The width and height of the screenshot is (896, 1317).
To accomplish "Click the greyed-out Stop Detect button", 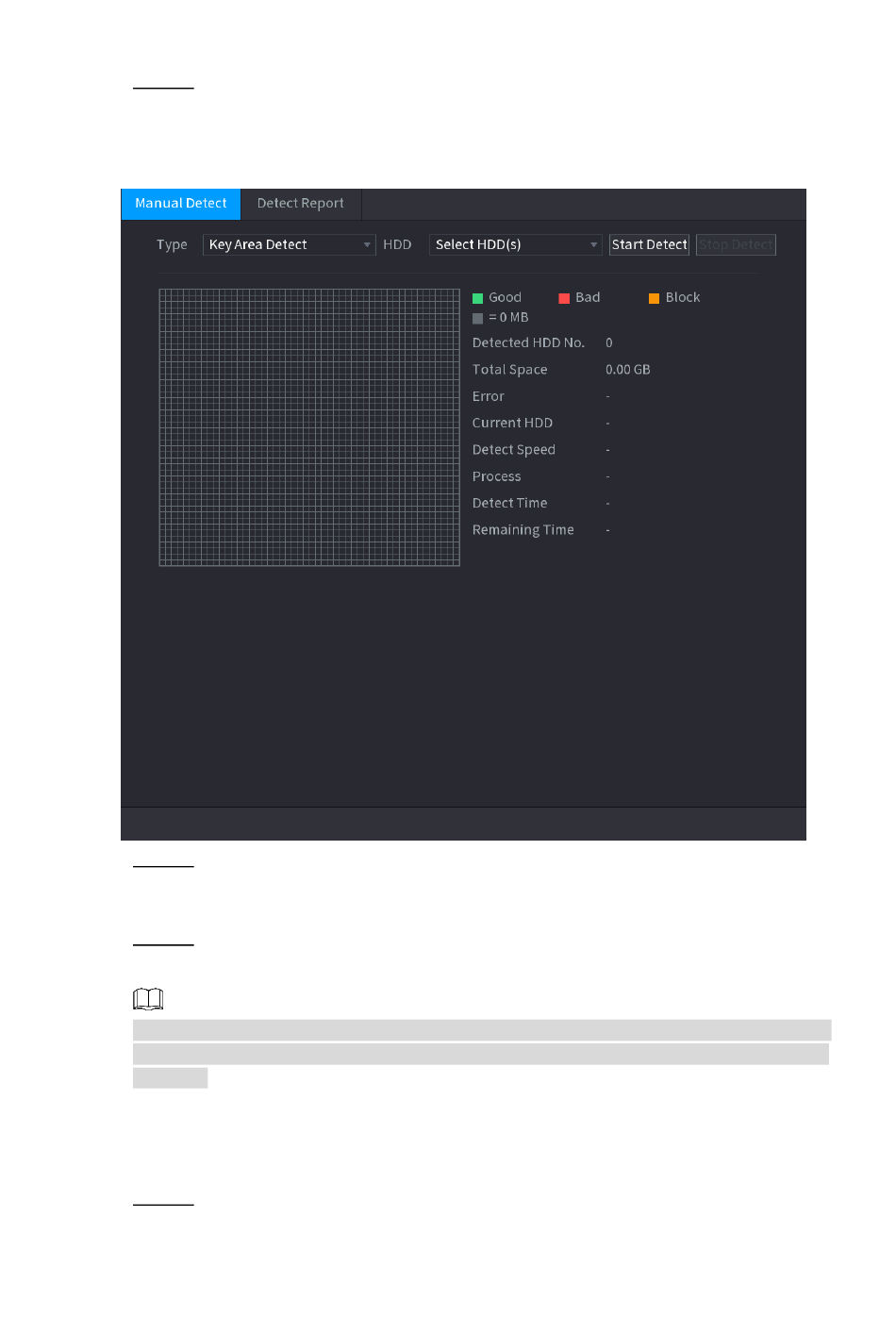I will coord(736,245).
